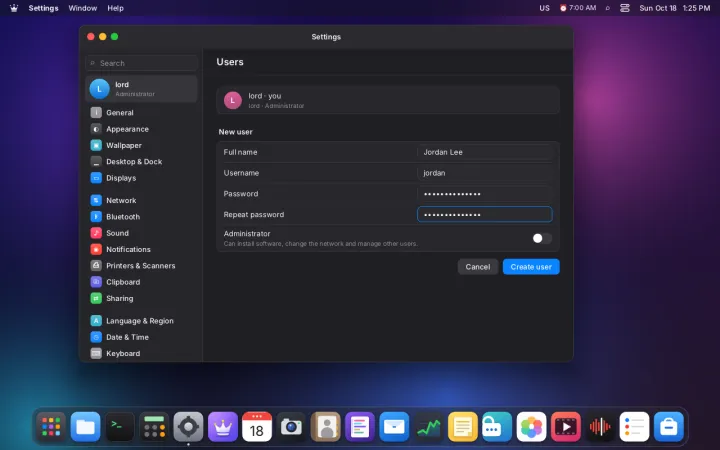Open Calculator from the dock
The width and height of the screenshot is (720, 450).
pyautogui.click(x=154, y=427)
